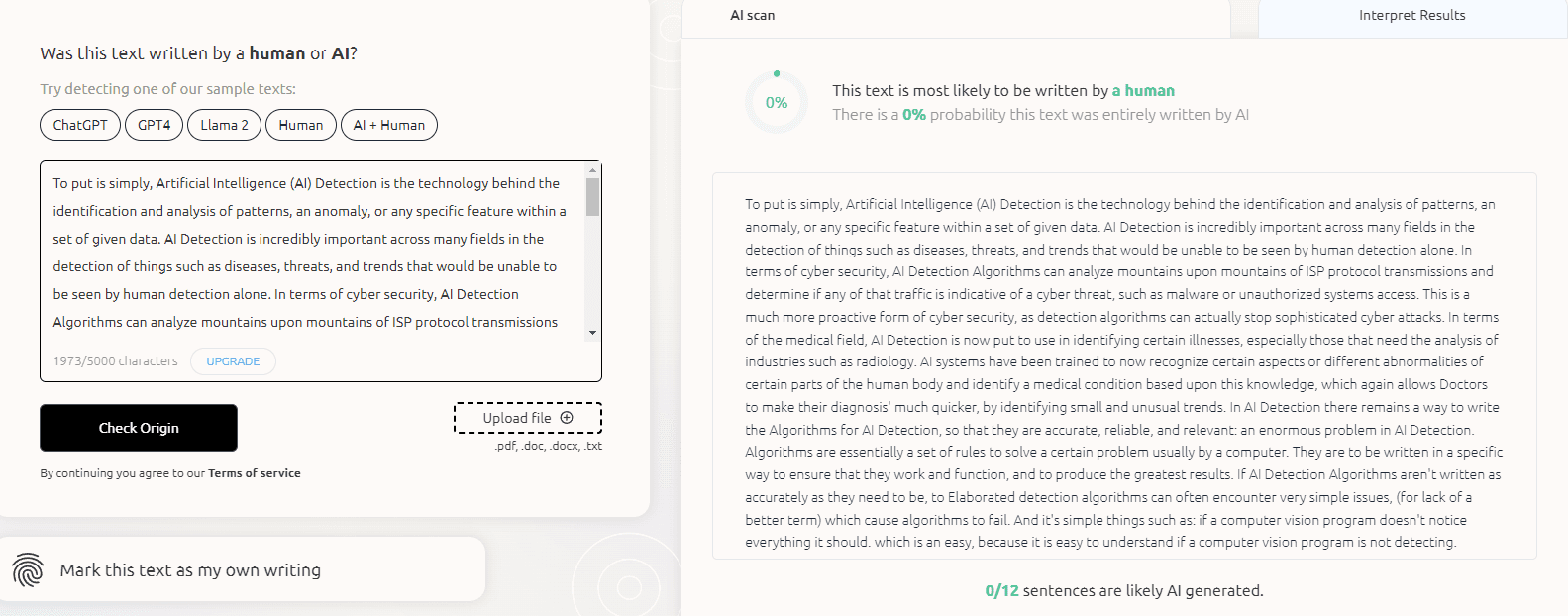Click the UPGRADE button
Screen dimensions: 1568x616
pos(233,361)
